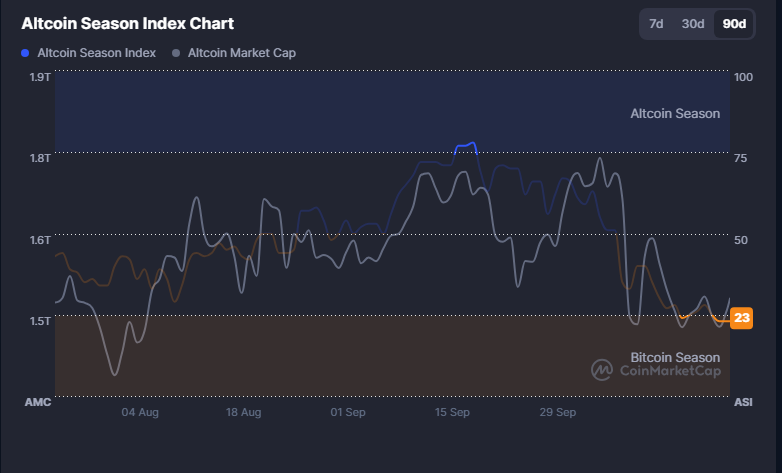
Task: Click the 01 Sep date marker
Action: [x=349, y=412]
